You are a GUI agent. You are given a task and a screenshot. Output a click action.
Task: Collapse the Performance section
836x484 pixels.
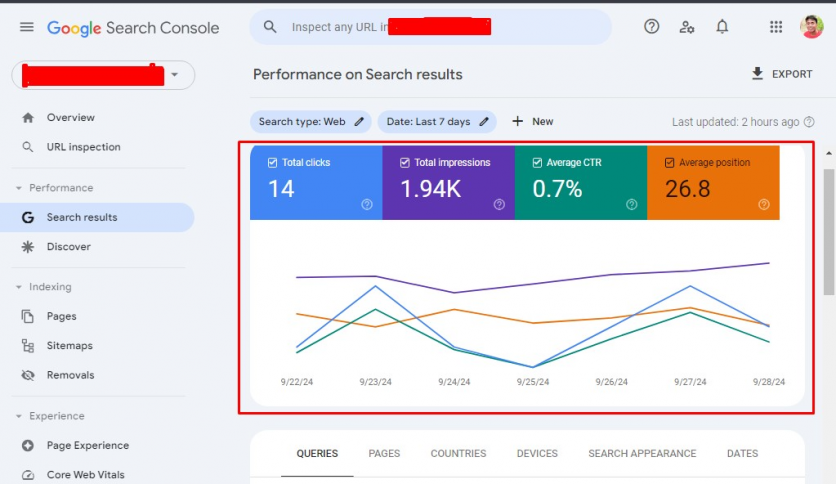tap(19, 188)
